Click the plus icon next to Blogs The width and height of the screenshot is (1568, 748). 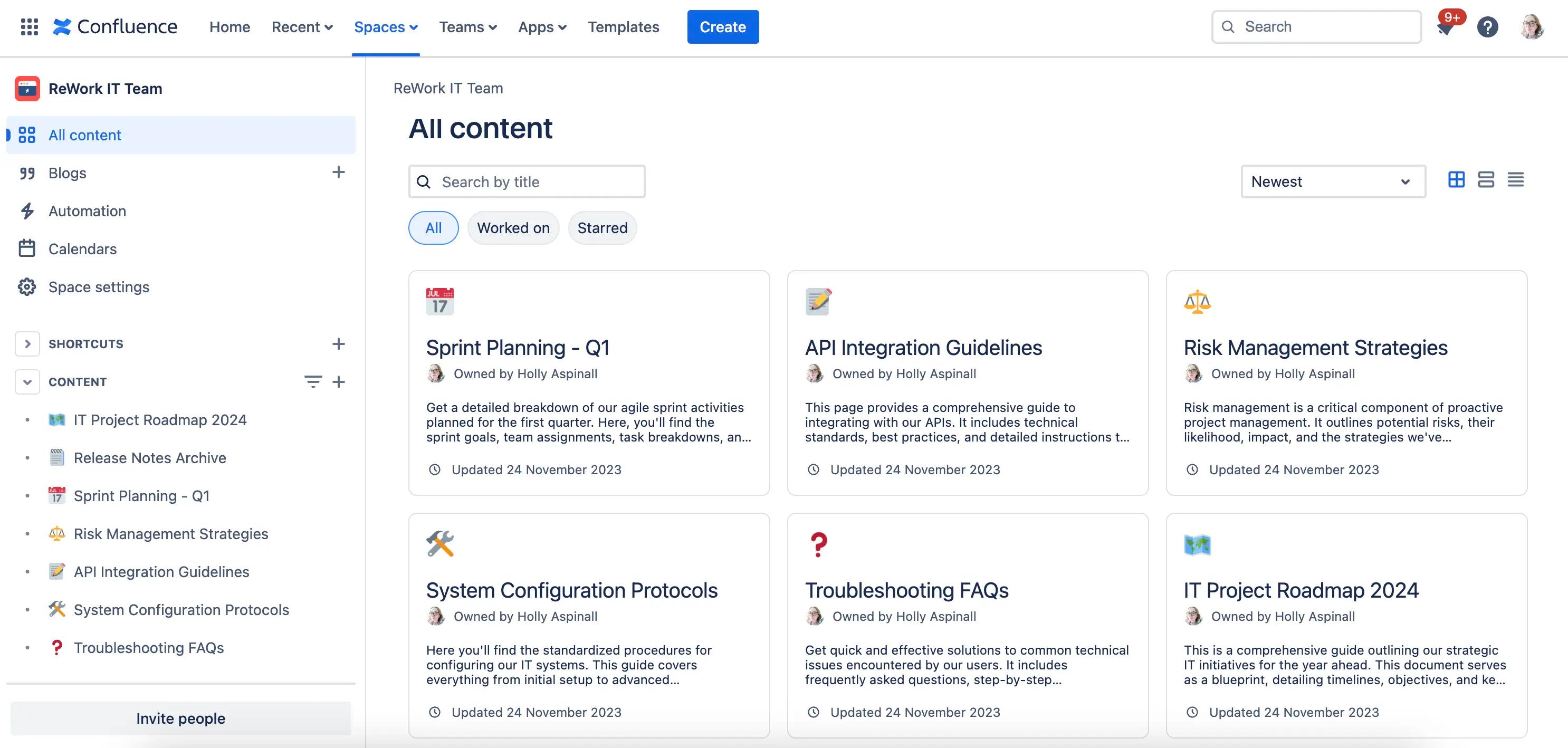tap(338, 172)
